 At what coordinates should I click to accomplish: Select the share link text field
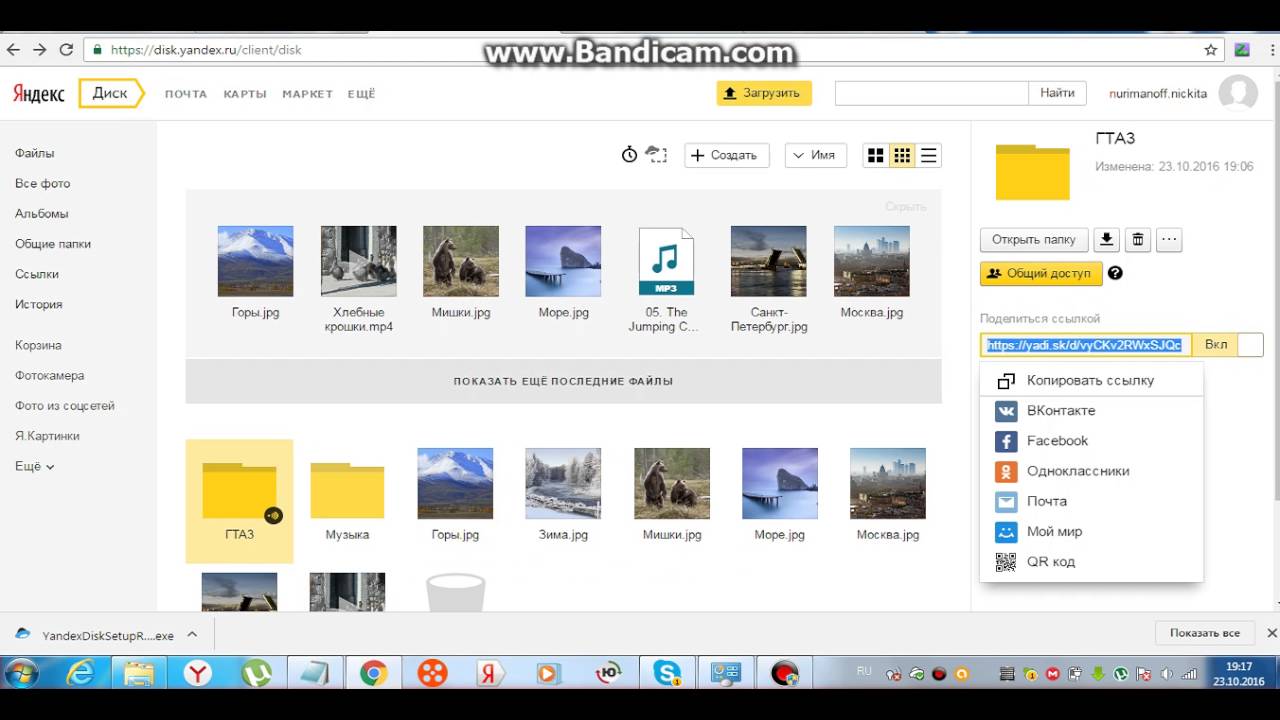point(1086,345)
